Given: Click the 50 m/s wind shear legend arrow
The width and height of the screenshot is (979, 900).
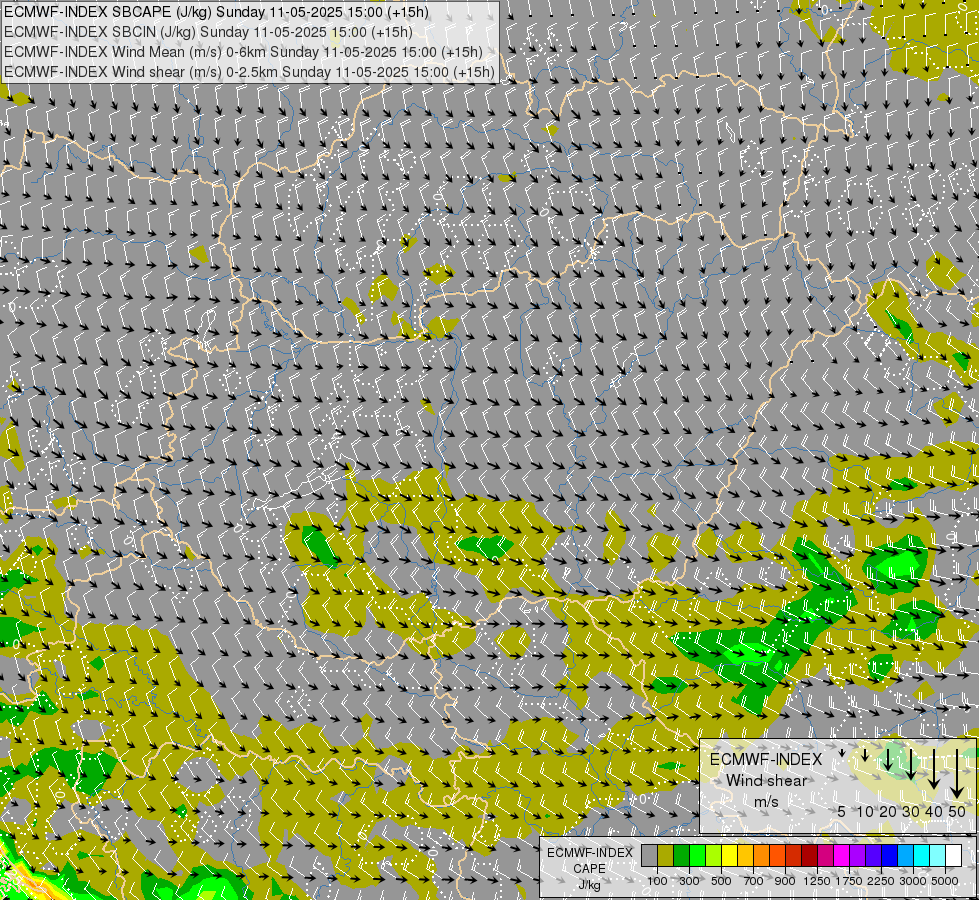Looking at the screenshot, I should click(x=957, y=774).
